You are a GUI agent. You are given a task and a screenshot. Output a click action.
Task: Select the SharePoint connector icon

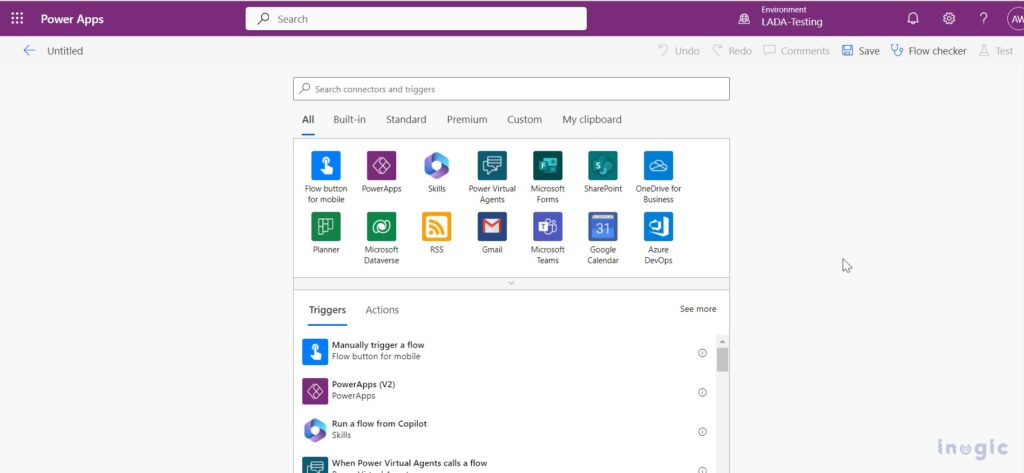coord(603,166)
